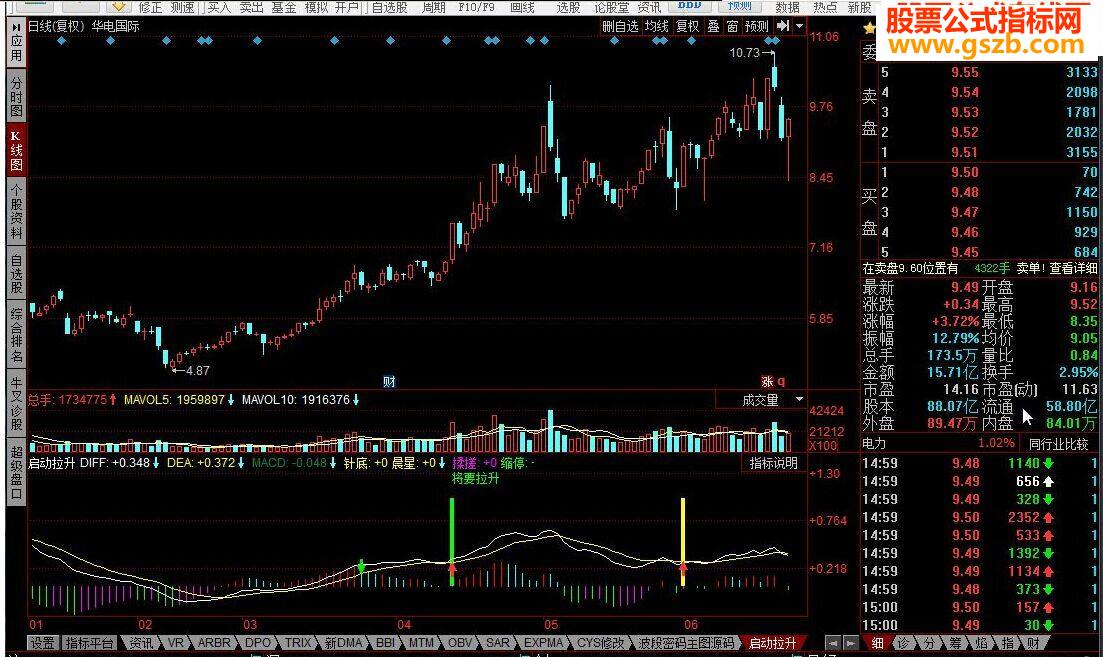Click 预测 button above chart
Viewport: 1103px width, 657px height.
click(756, 26)
